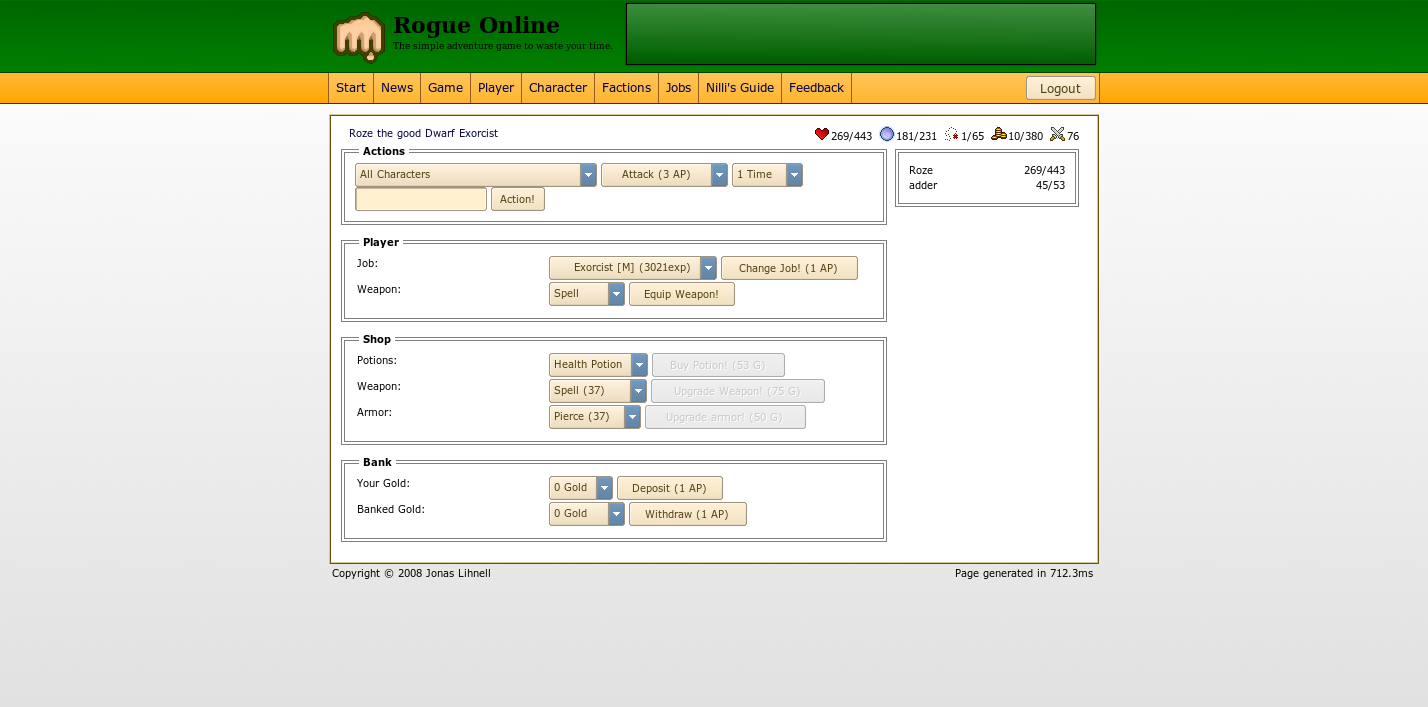Image resolution: width=1428 pixels, height=707 pixels.
Task: Click the Action! button
Action: (x=518, y=199)
